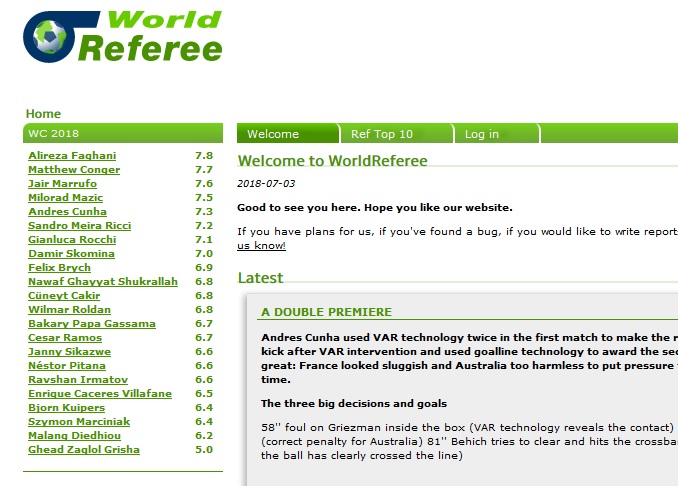The height and width of the screenshot is (486, 678).
Task: Open the Ravshan Irmatov link
Action: pyautogui.click(x=78, y=380)
